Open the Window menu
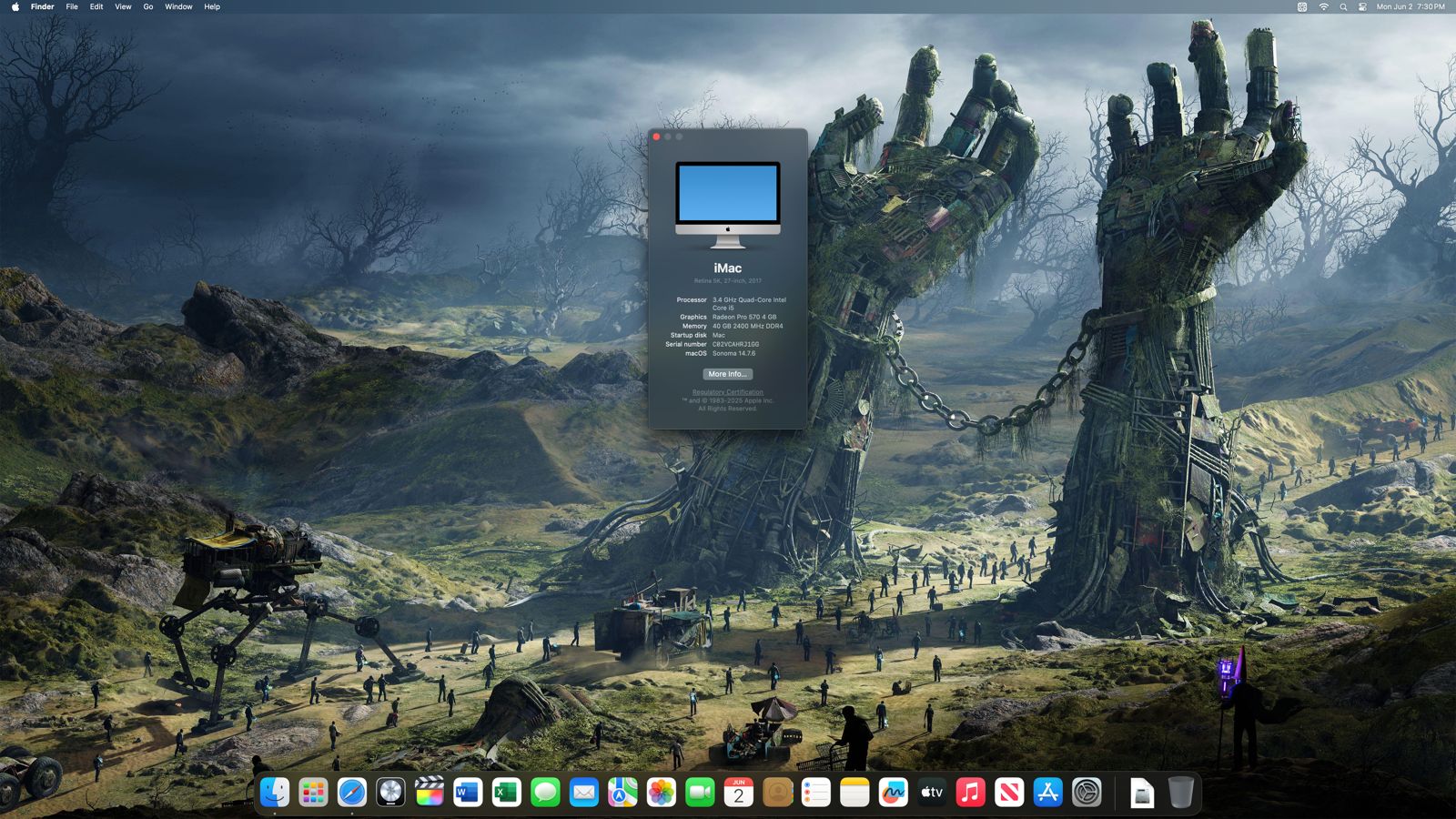 (178, 6)
